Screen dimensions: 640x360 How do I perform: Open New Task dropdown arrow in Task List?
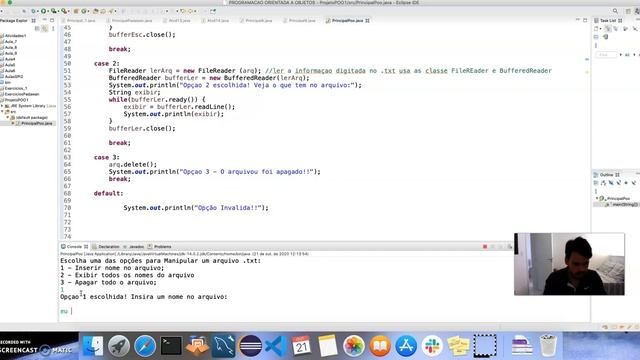tap(600, 29)
